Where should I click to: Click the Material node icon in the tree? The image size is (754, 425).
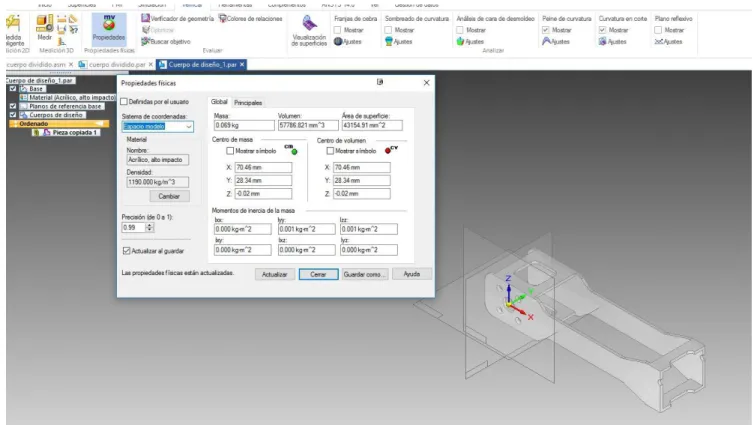[24, 97]
